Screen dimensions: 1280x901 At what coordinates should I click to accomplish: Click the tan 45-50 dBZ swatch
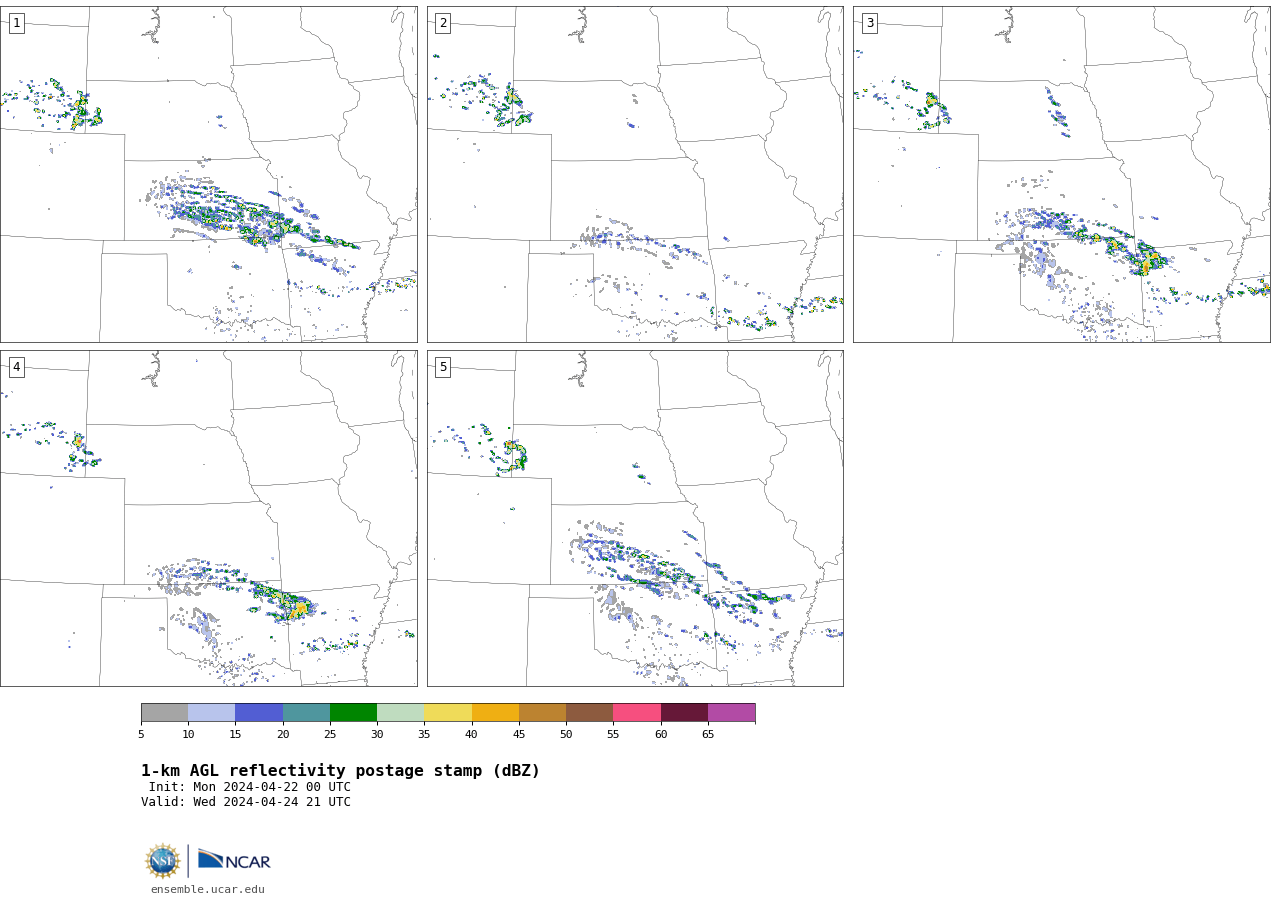click(542, 712)
